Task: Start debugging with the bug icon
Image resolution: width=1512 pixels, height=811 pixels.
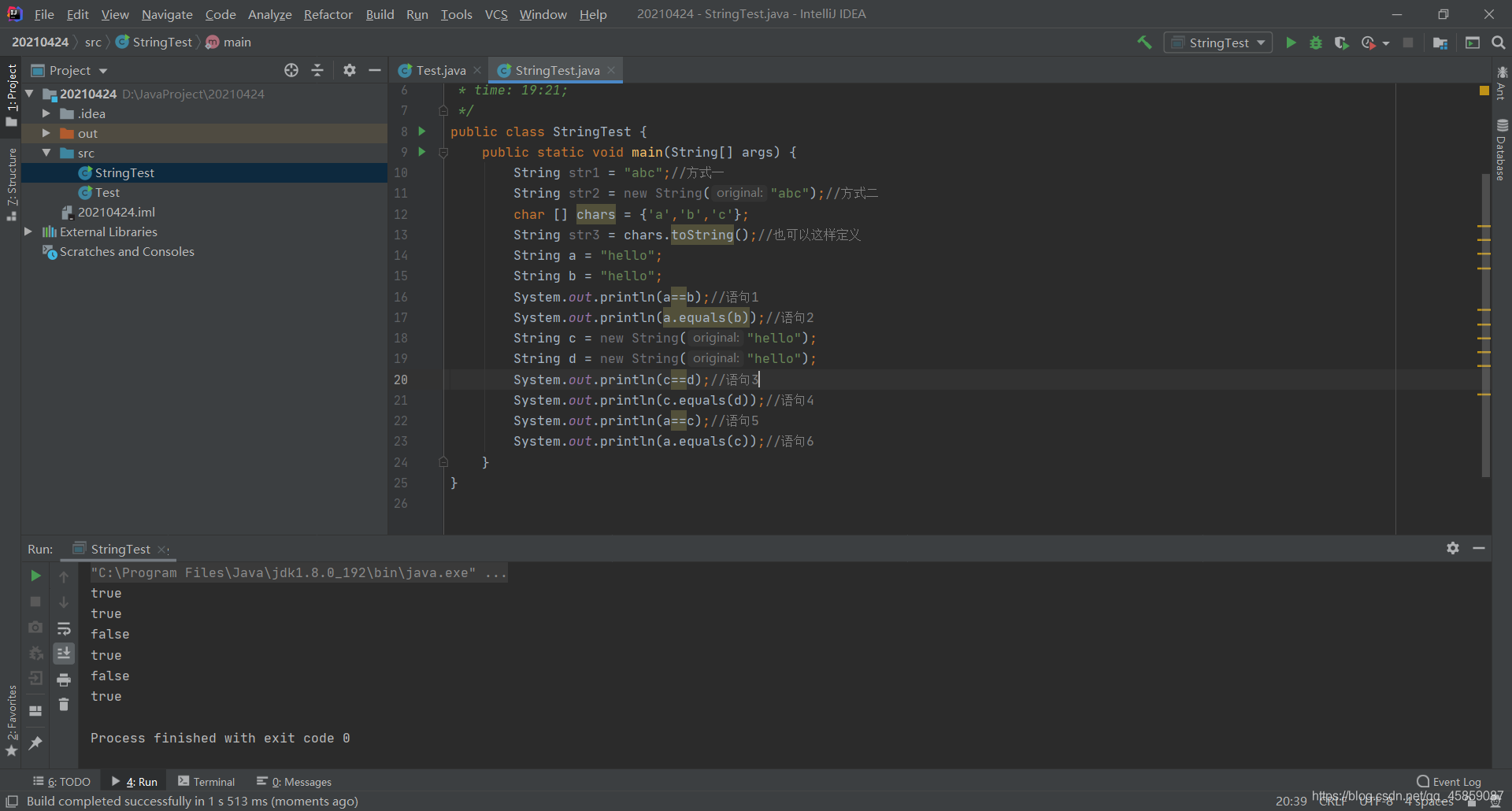Action: [1316, 43]
